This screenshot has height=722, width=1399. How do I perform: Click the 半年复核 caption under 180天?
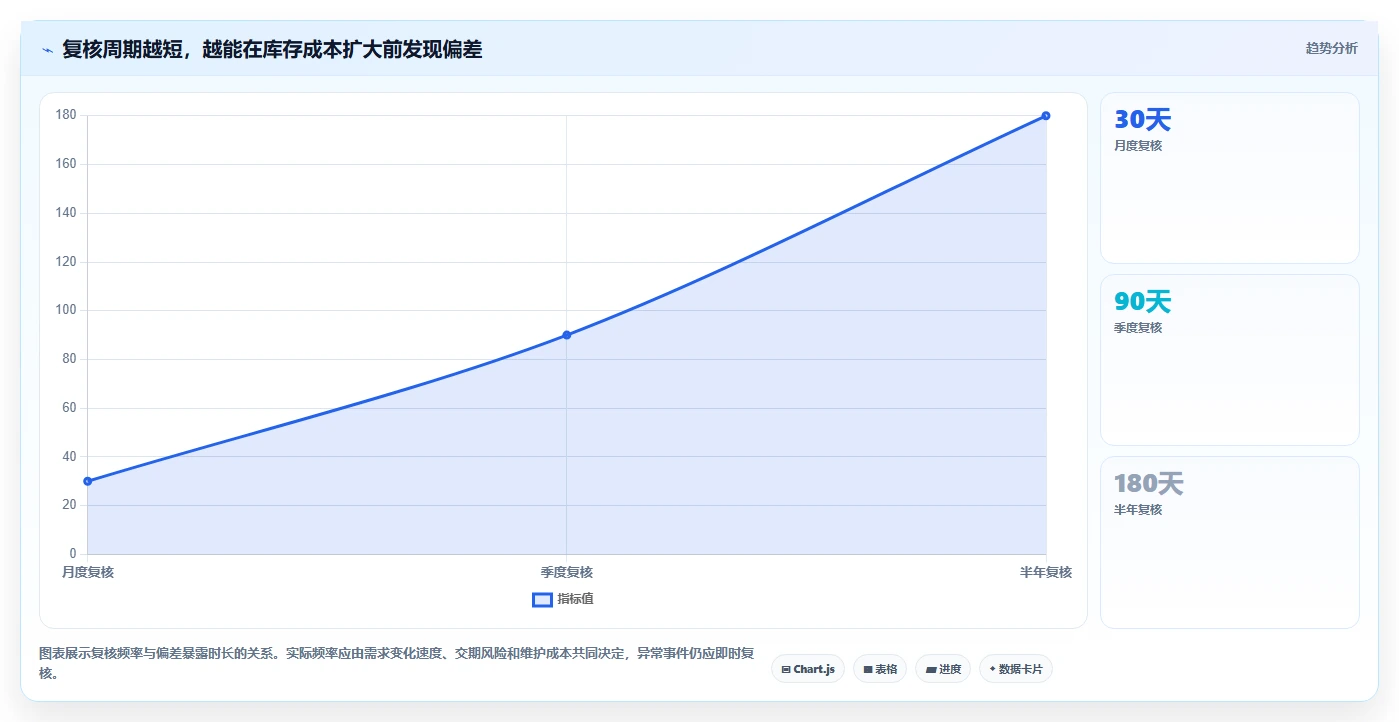point(1138,510)
